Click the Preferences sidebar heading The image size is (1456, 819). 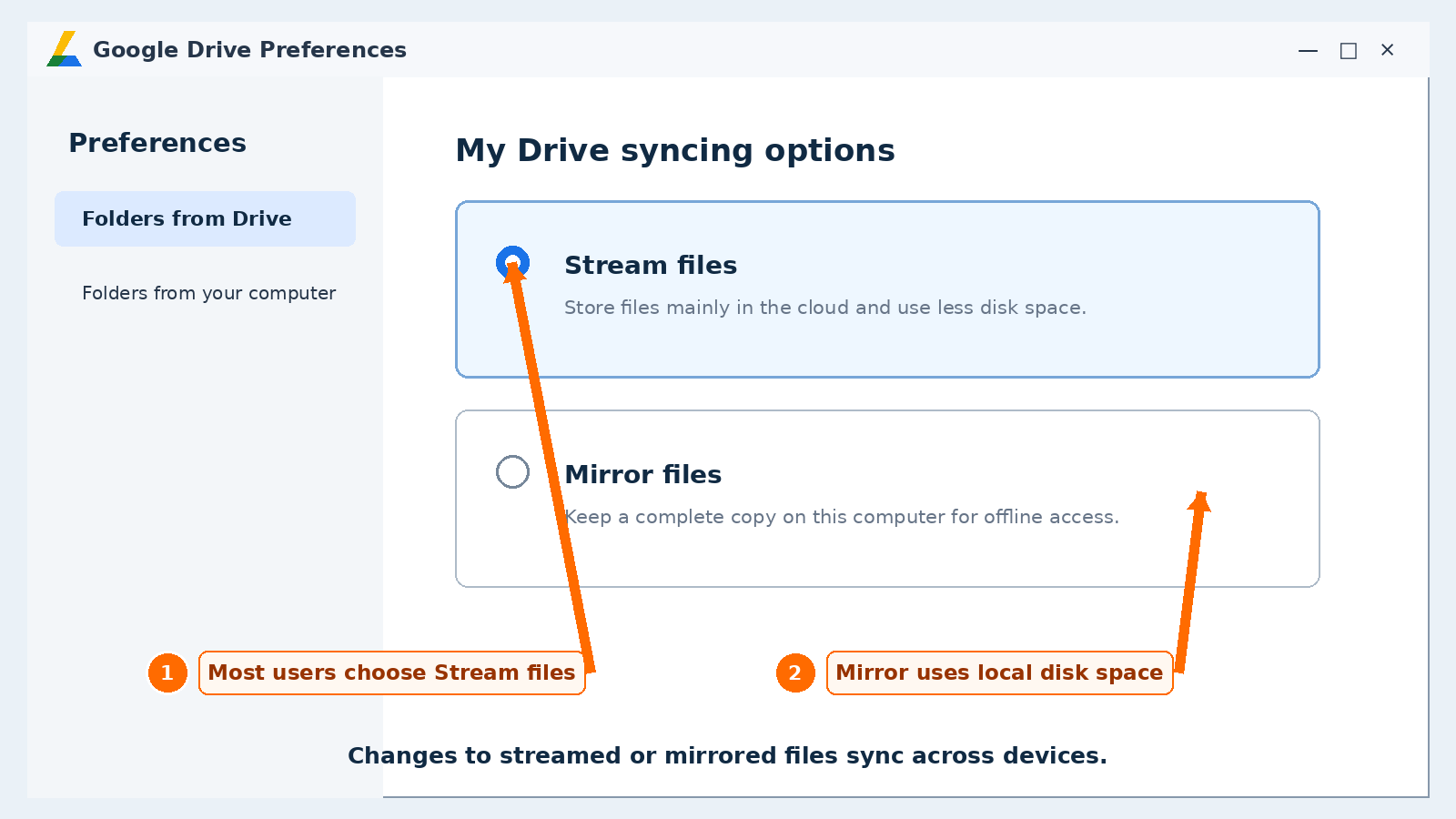click(157, 143)
